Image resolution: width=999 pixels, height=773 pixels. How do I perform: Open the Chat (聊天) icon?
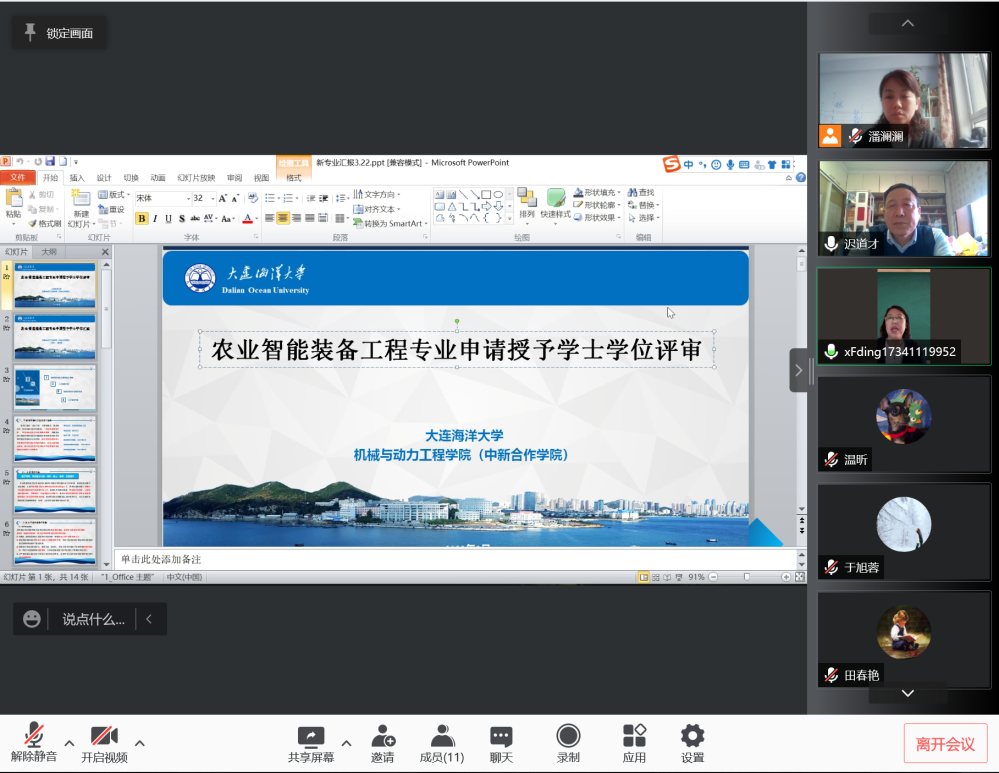501,737
